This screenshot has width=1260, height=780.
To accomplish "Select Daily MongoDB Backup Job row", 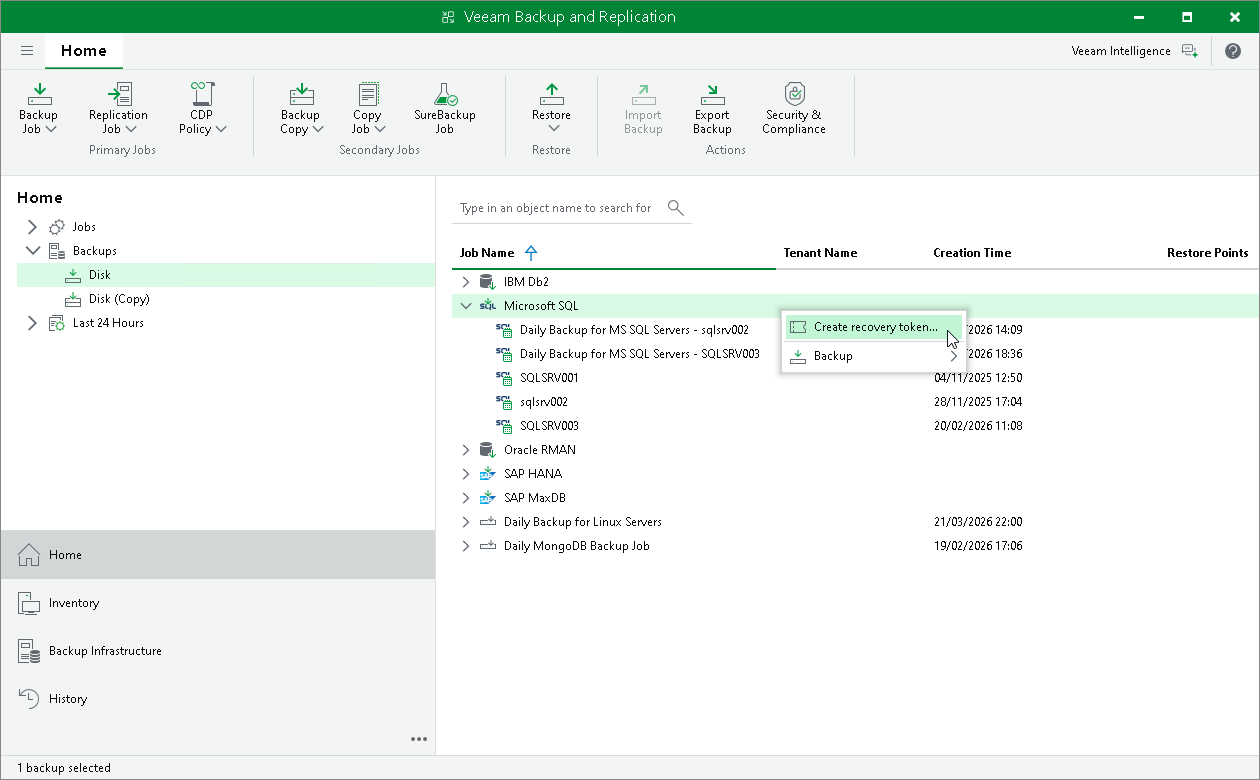I will click(855, 546).
